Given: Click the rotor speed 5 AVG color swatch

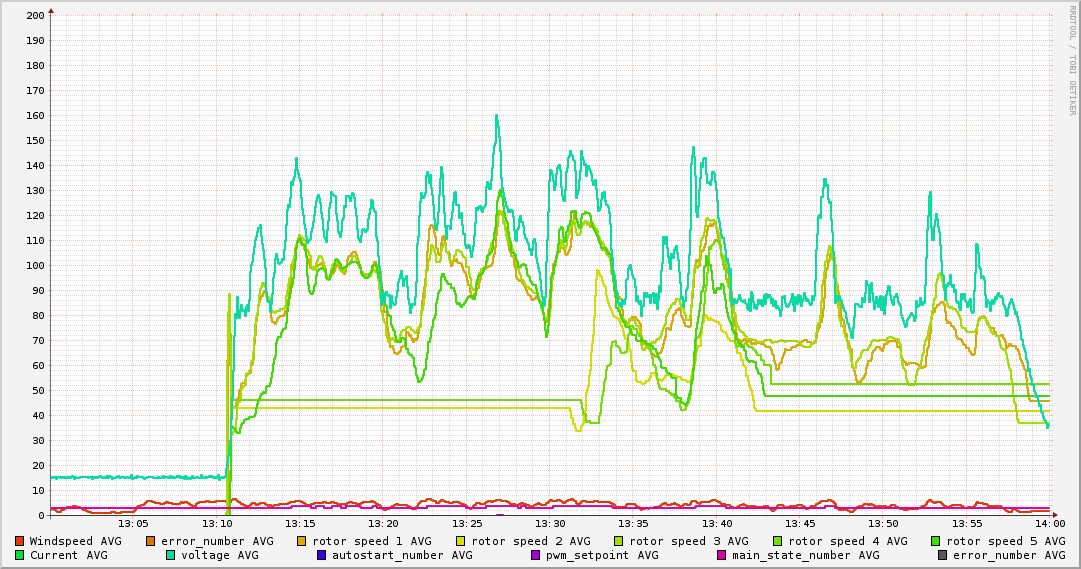Looking at the screenshot, I should click(936, 541).
